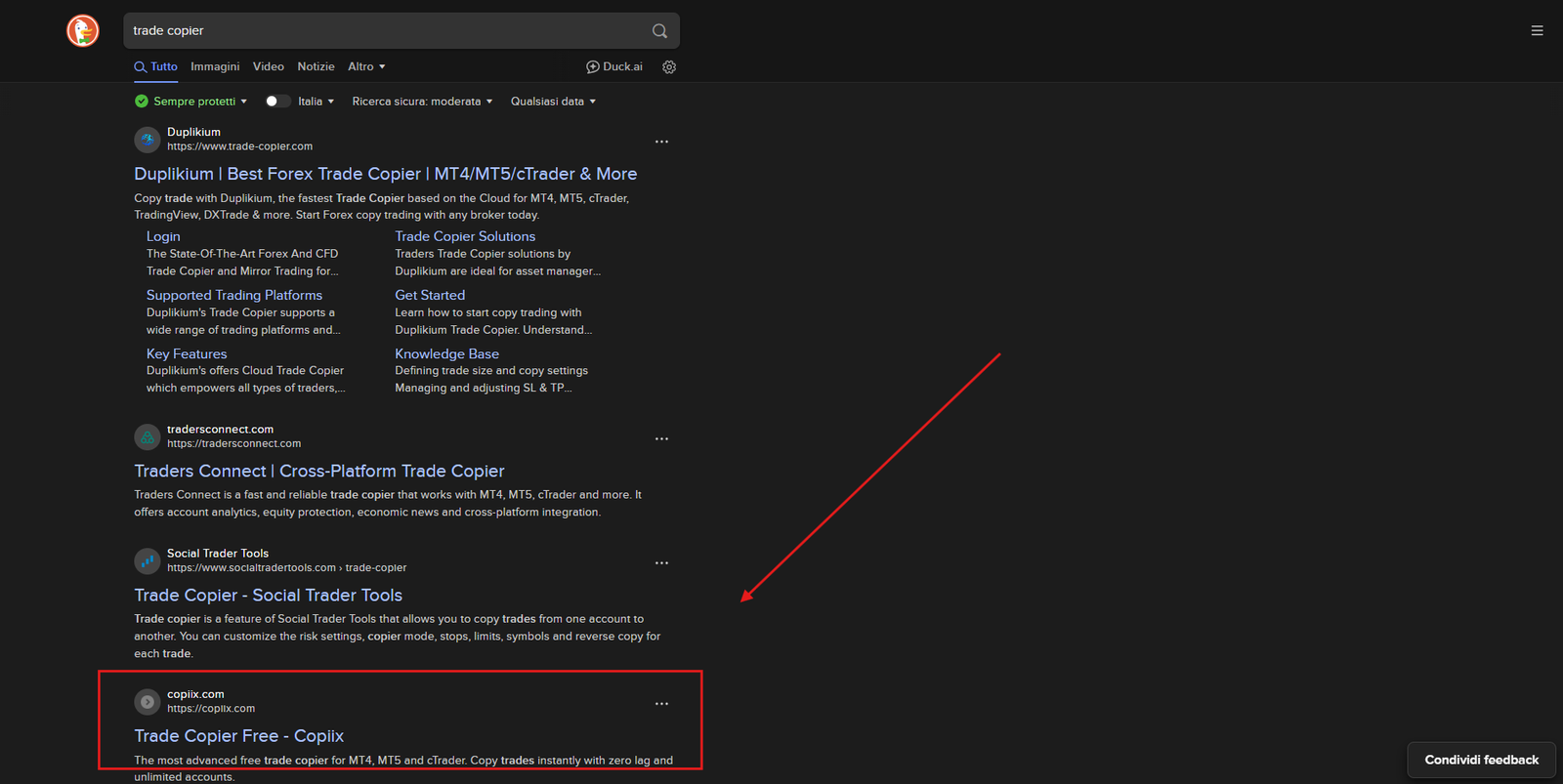
Task: Open the Key Features sublink
Action: coord(187,354)
